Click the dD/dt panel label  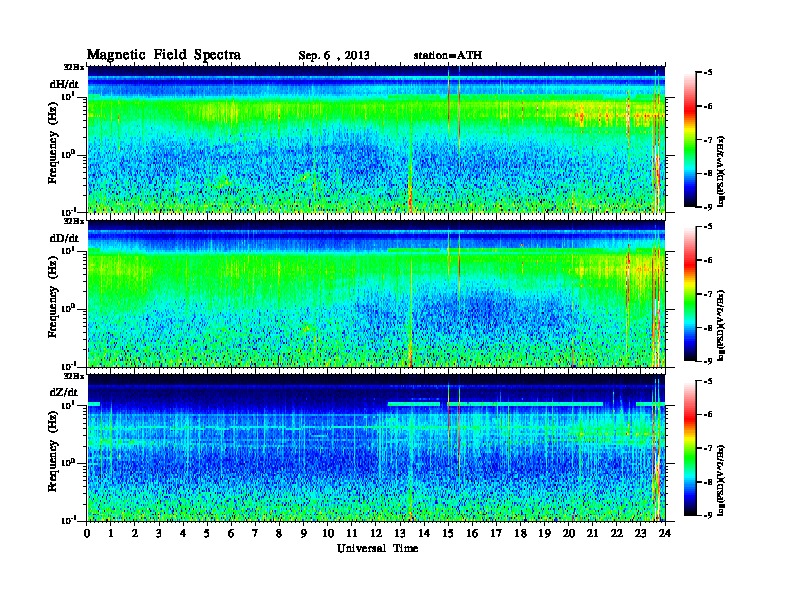tap(64, 238)
